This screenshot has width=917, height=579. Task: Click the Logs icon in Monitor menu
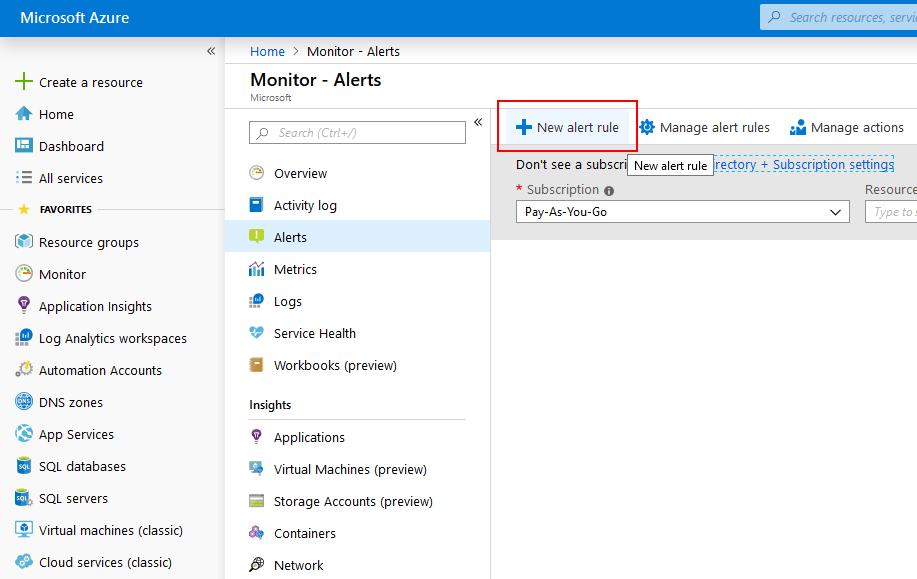tap(256, 301)
